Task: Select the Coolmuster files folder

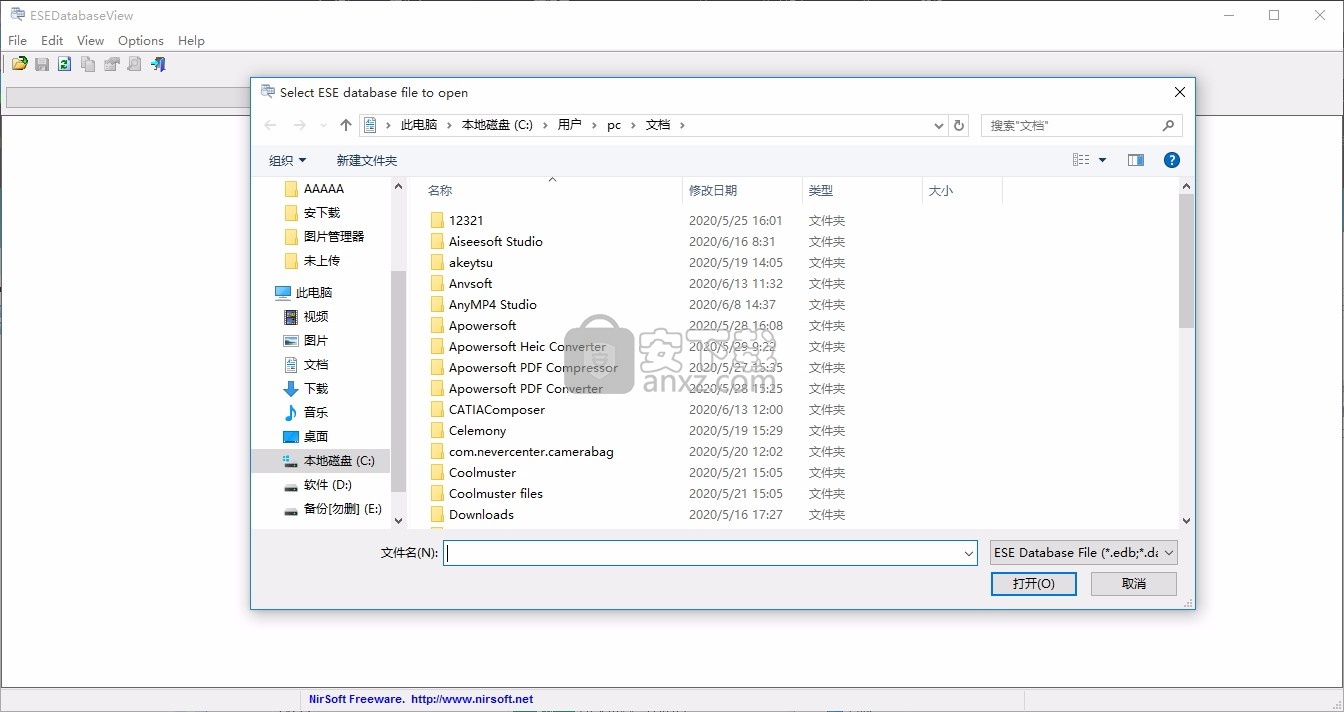Action: pos(496,493)
